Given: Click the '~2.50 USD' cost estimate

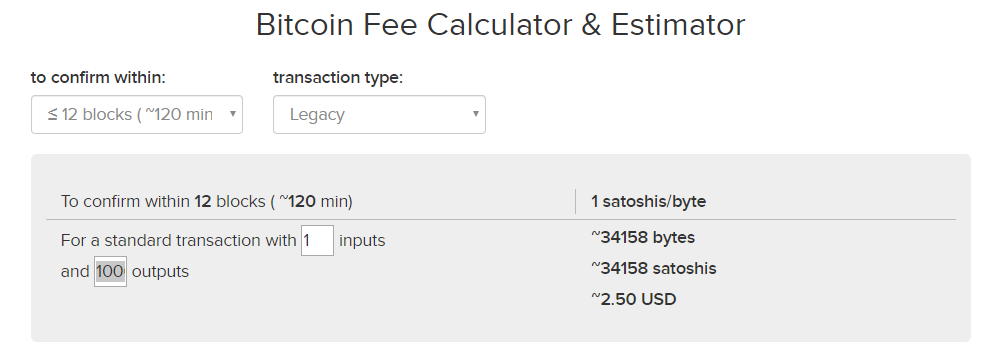Looking at the screenshot, I should pos(633,299).
